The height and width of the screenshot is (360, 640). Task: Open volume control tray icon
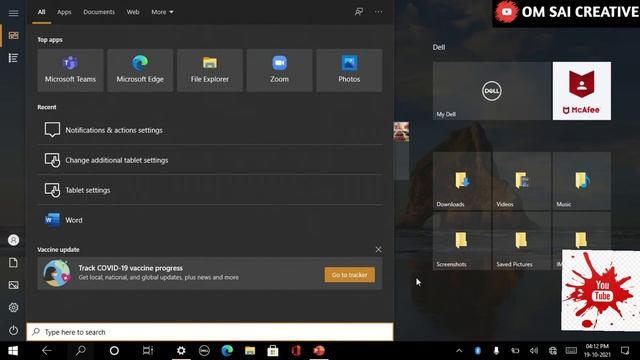tap(534, 351)
